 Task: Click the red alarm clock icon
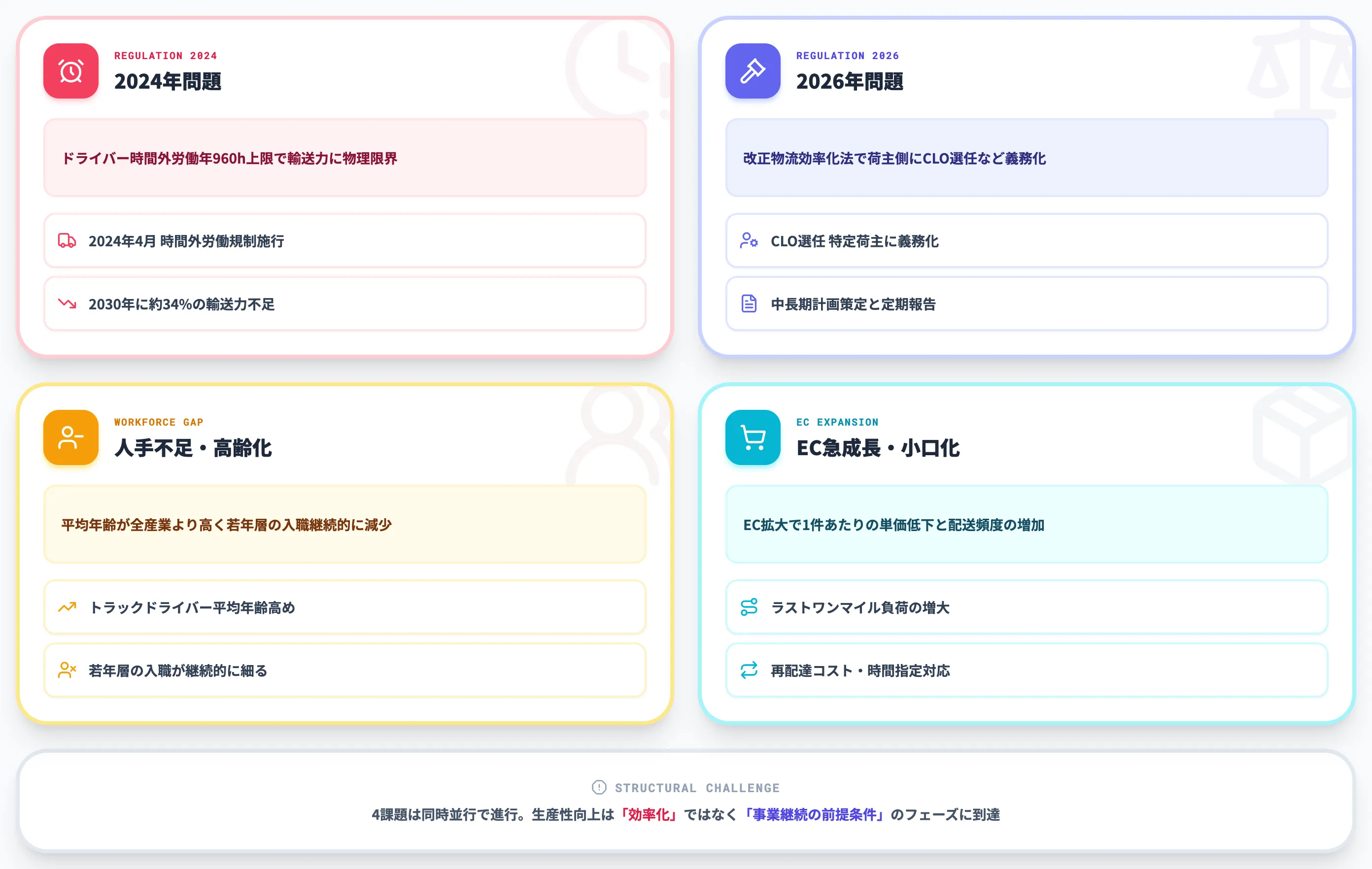(x=70, y=71)
